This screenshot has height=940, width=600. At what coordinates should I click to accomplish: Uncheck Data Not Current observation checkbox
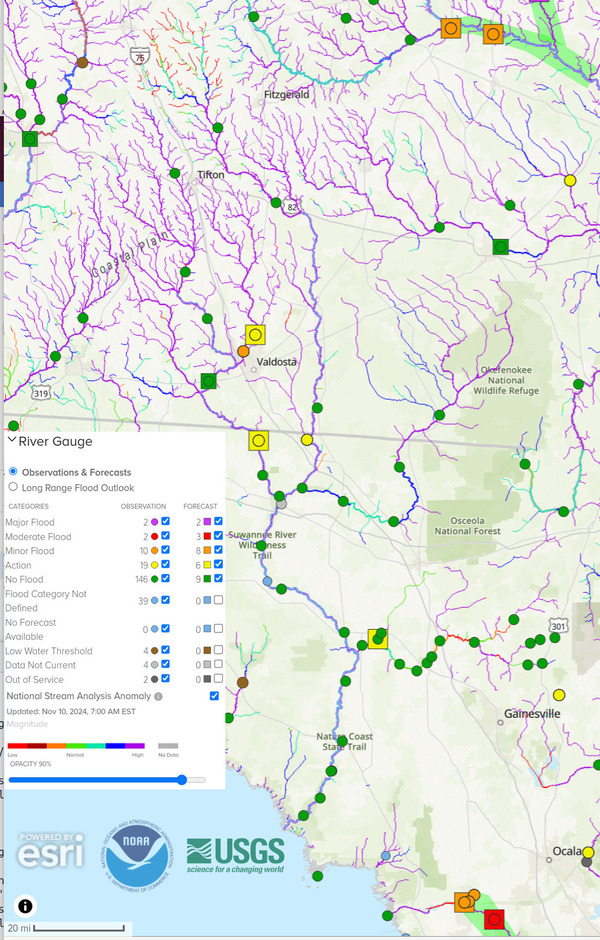165,664
